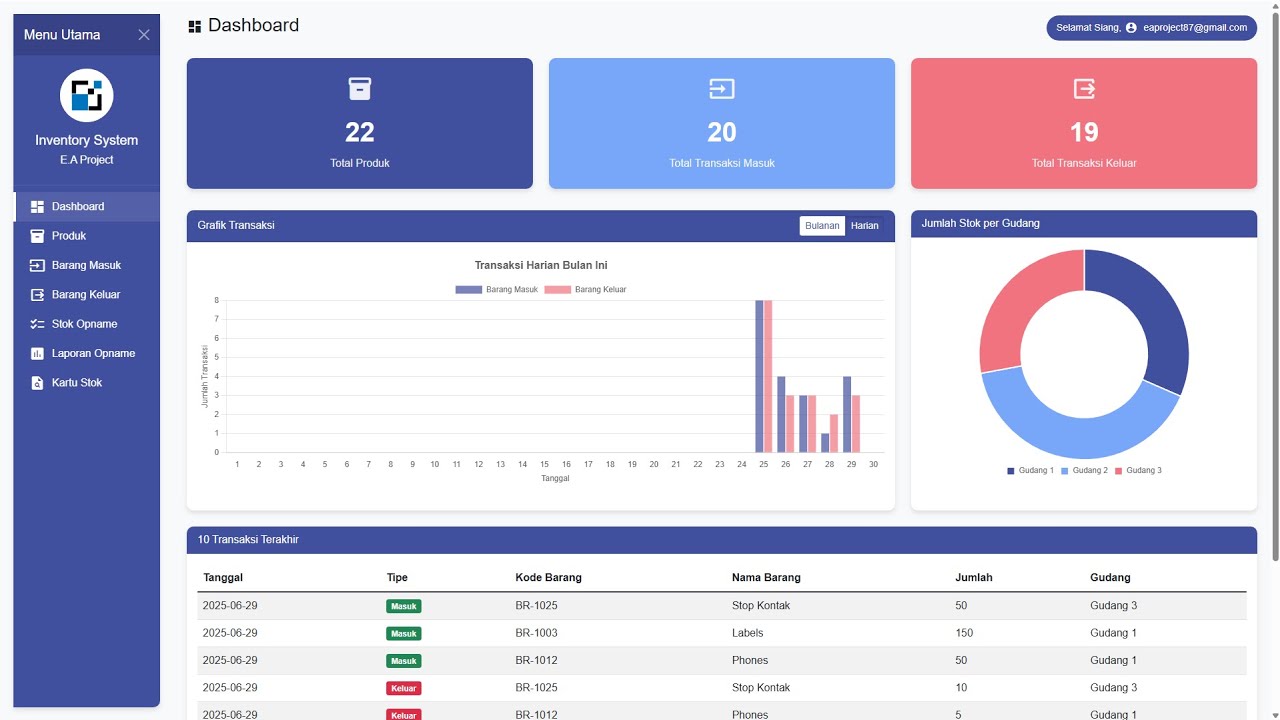Click the Jumlah Stok per Gudang title
This screenshot has height=720, width=1280.
tap(981, 224)
